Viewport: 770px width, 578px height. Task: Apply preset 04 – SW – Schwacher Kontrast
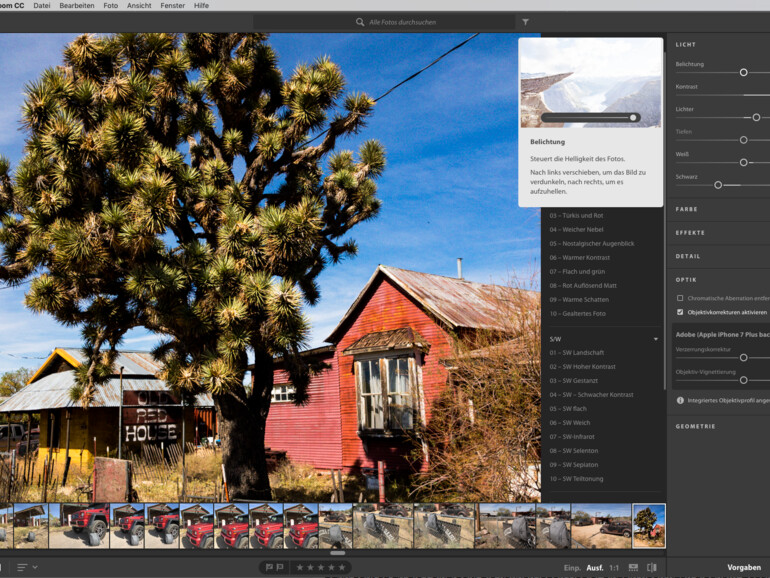(591, 395)
